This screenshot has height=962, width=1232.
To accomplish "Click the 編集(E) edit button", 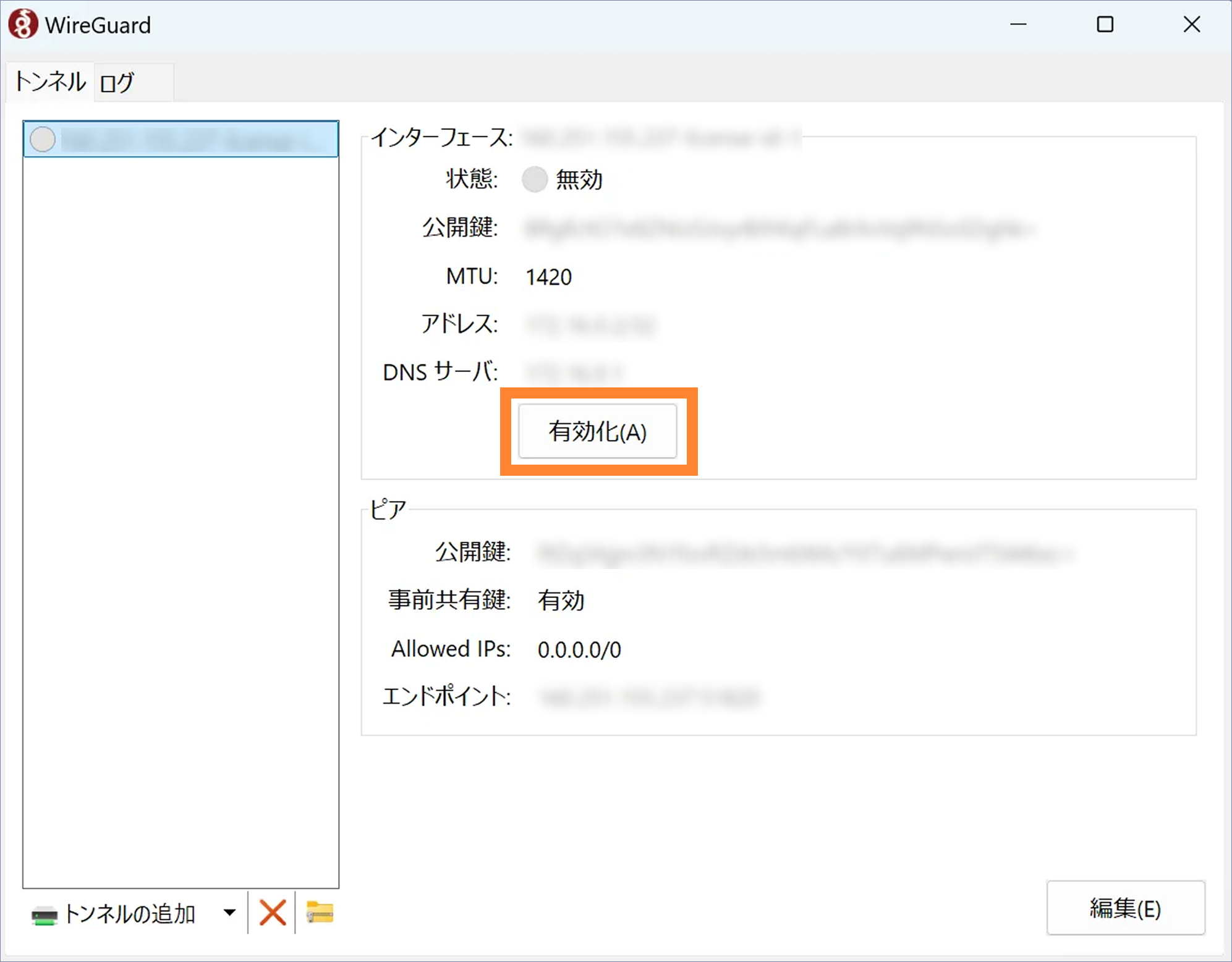I will [1125, 908].
